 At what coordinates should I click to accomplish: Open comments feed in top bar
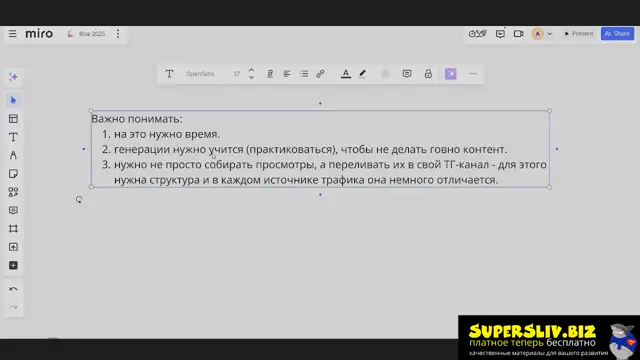point(500,33)
